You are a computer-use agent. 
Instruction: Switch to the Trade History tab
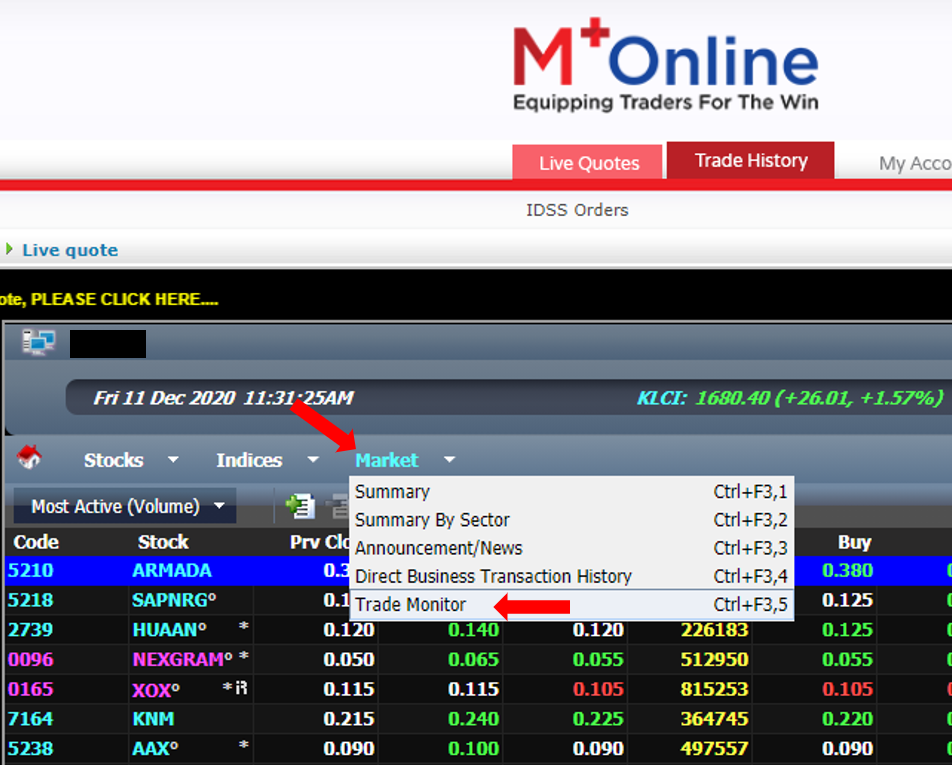coord(750,160)
